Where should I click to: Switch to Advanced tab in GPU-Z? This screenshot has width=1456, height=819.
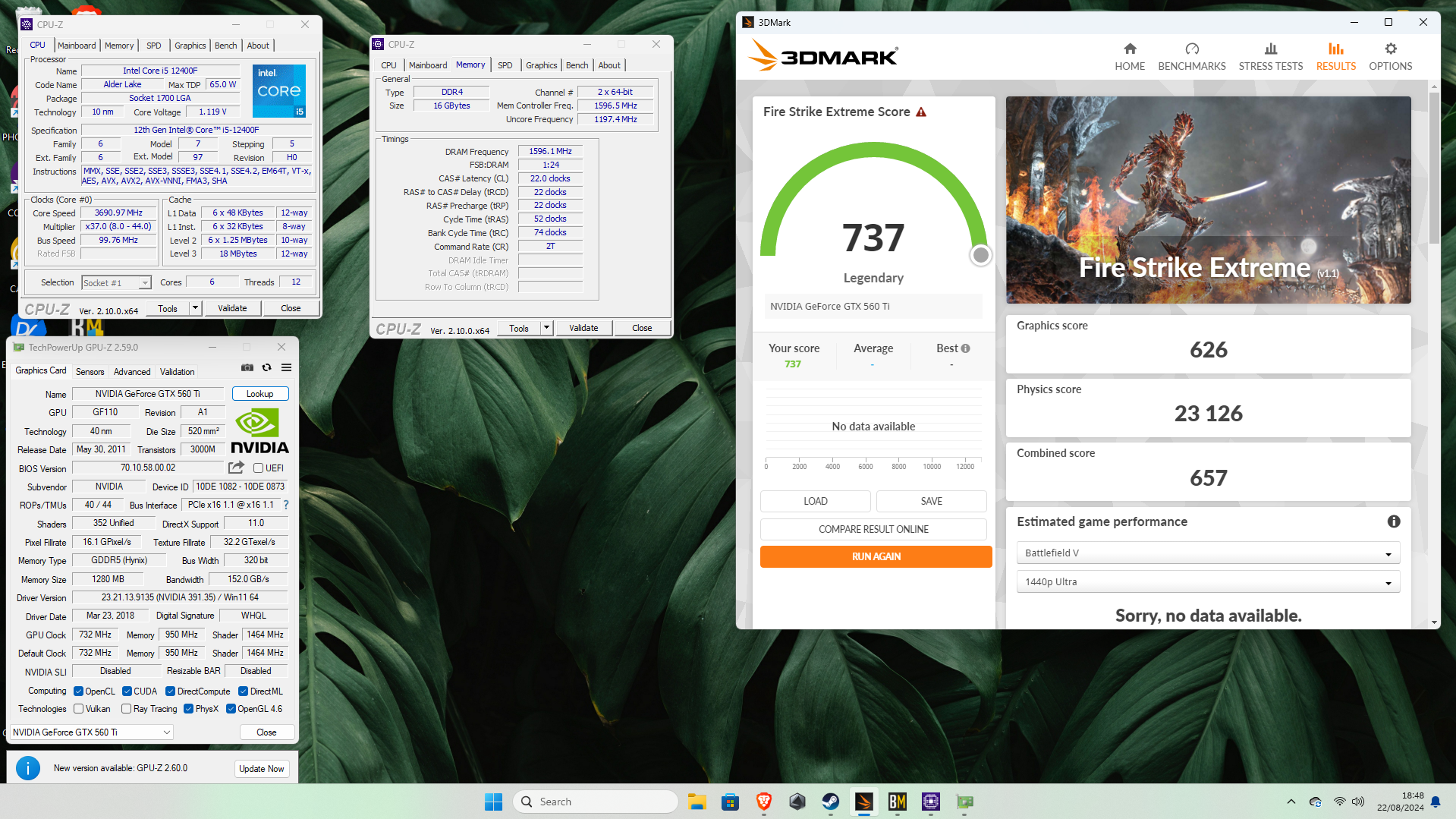132,372
